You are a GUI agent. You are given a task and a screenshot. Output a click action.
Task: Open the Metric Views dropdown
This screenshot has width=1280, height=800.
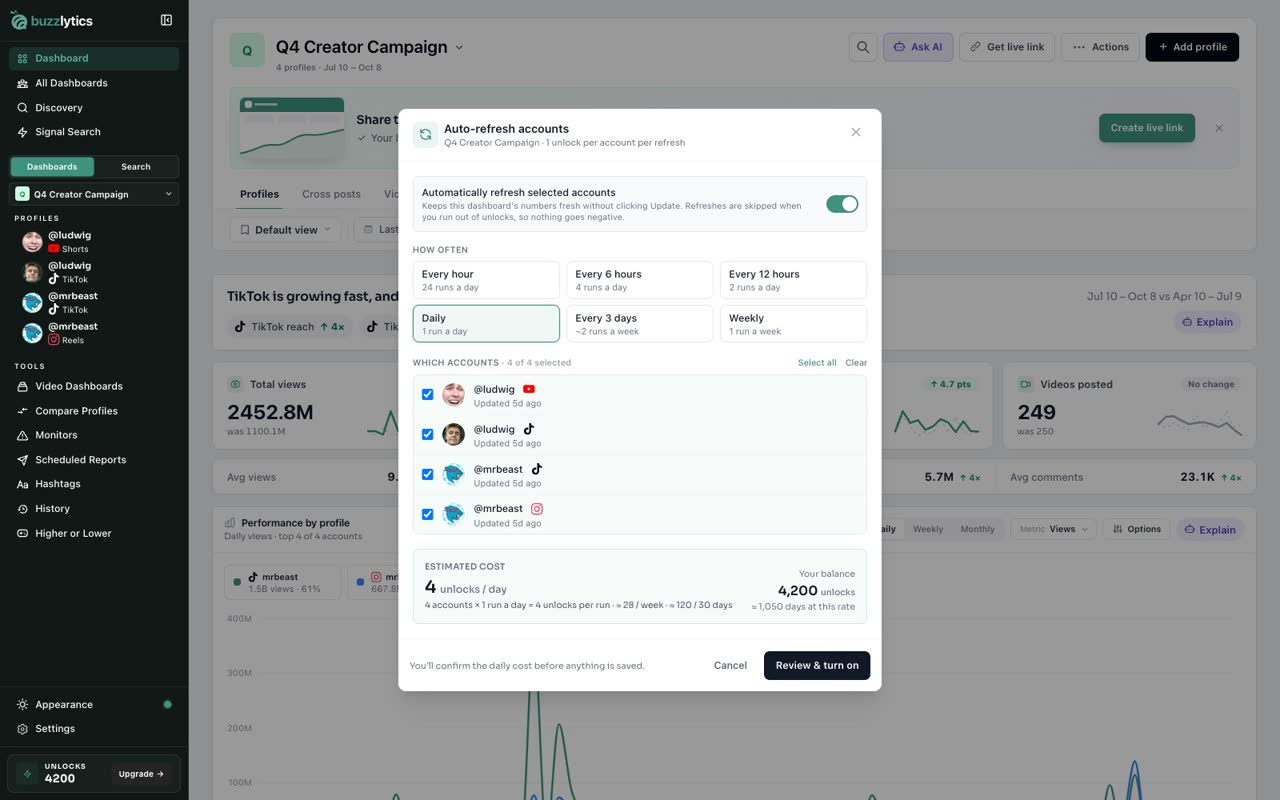pos(1054,529)
